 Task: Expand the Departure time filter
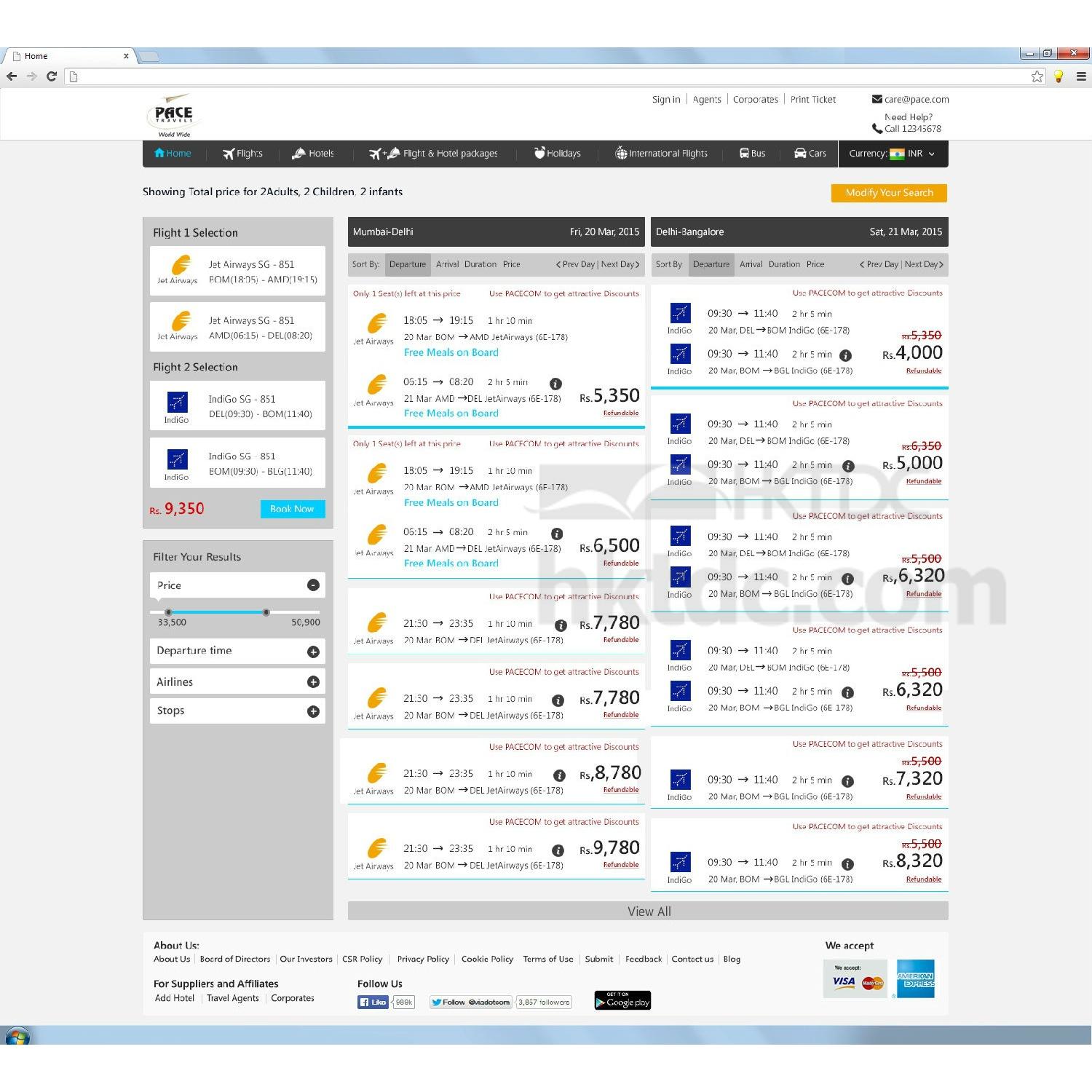coord(313,652)
